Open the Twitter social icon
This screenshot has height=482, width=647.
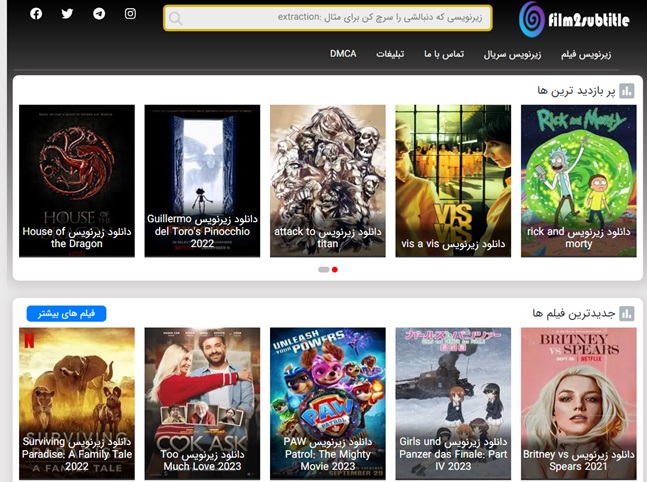tap(67, 14)
